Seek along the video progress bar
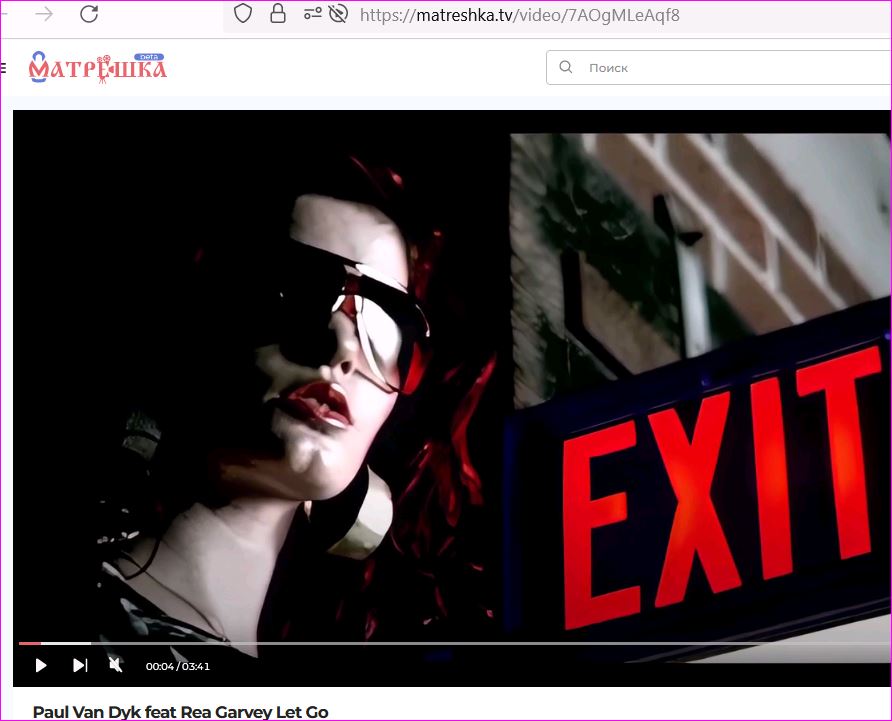This screenshot has width=892, height=721. coord(455,644)
